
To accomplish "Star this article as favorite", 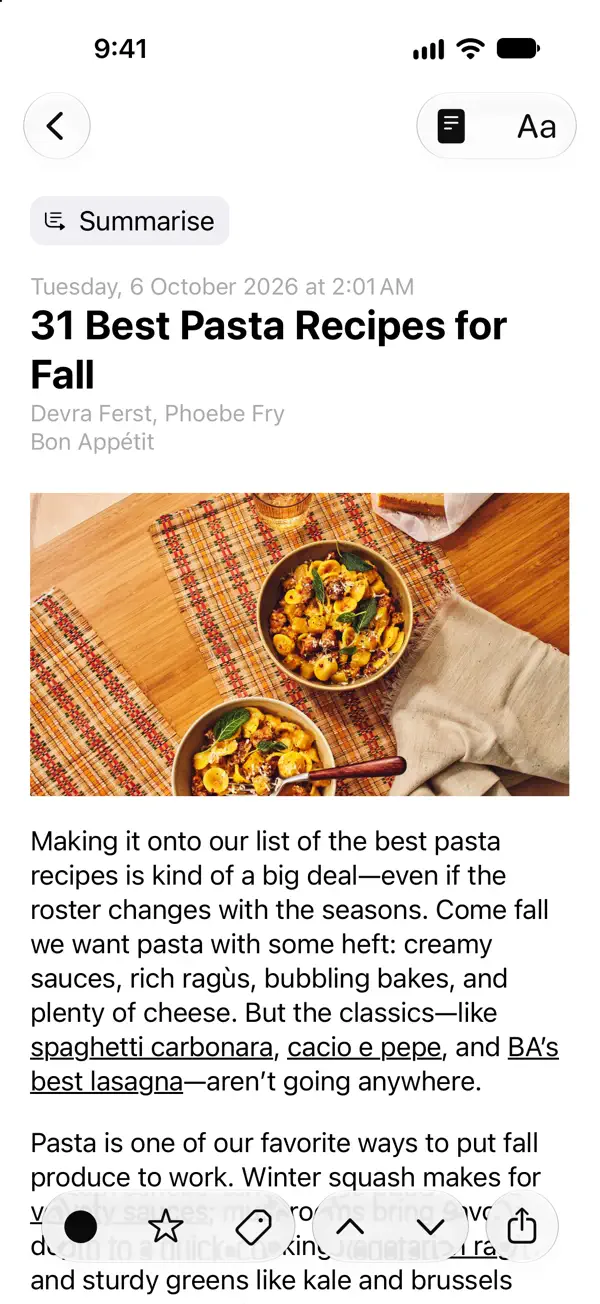I will (166, 1225).
